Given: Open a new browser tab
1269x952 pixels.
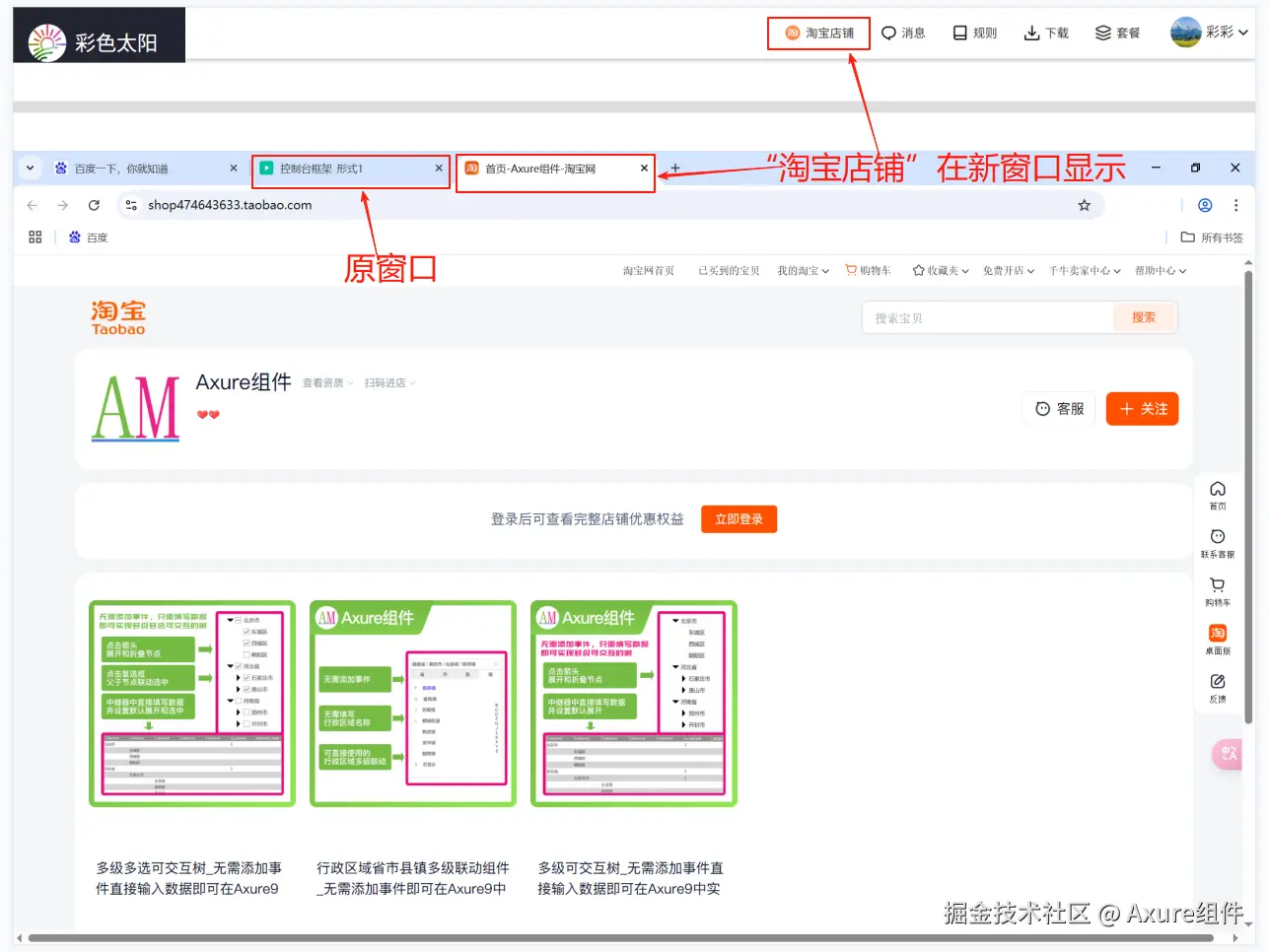Looking at the screenshot, I should [x=675, y=169].
